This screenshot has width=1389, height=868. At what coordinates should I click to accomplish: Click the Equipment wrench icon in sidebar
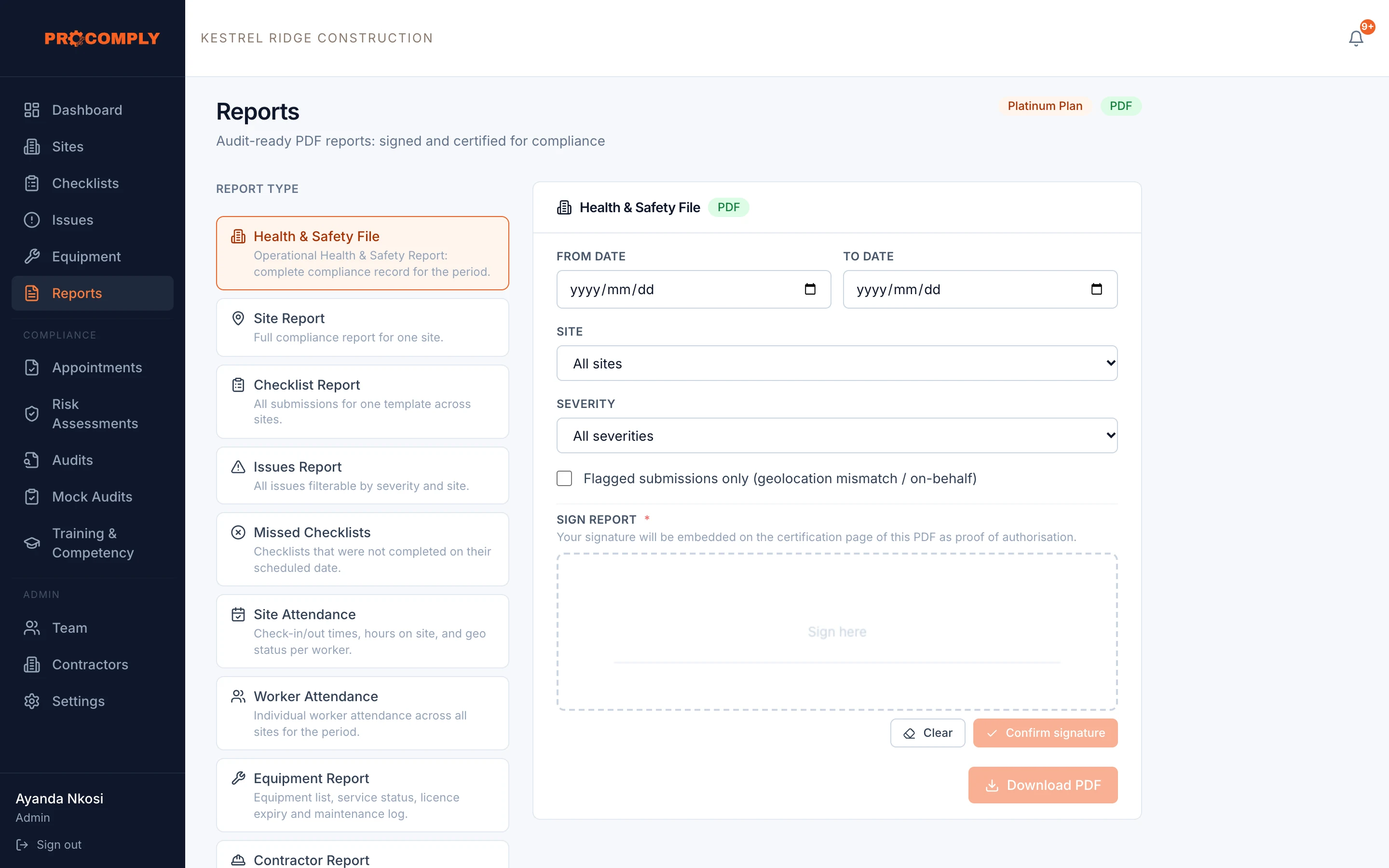coord(31,257)
